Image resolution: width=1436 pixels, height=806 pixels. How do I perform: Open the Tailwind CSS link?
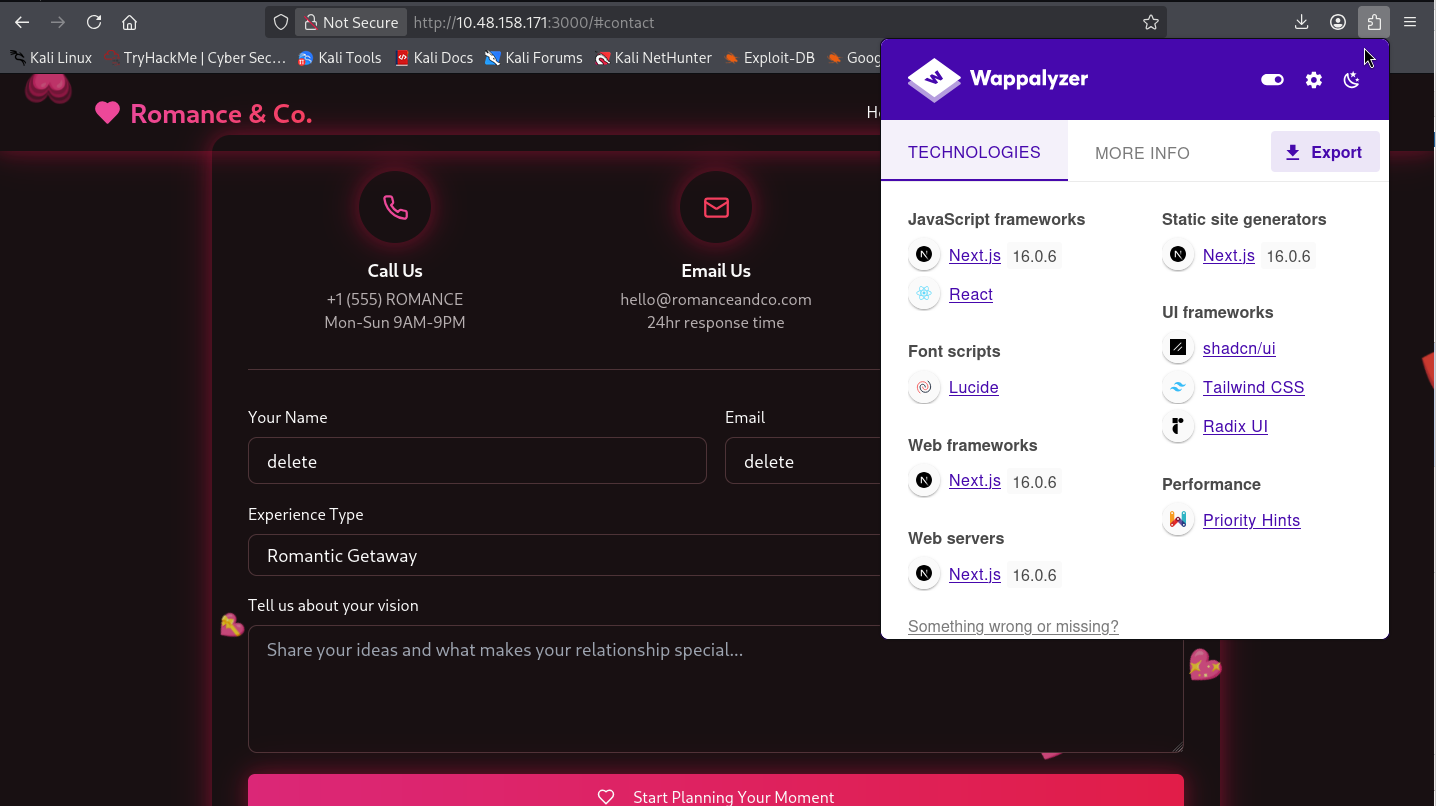1253,387
